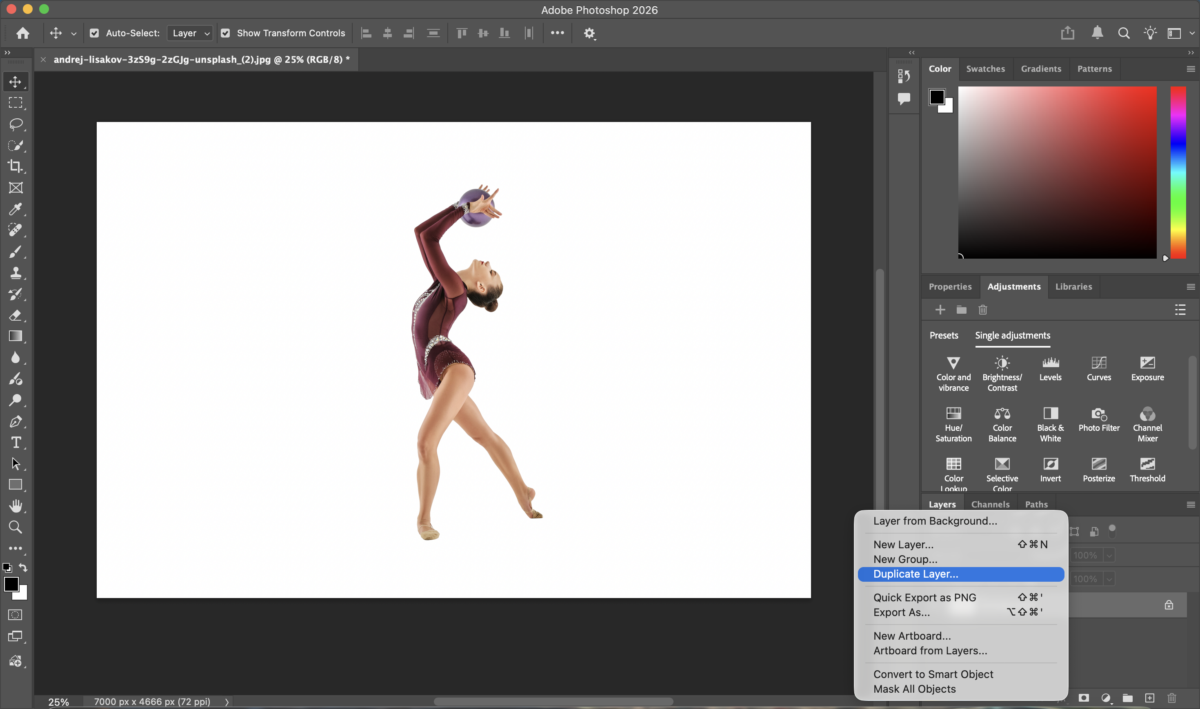This screenshot has width=1200, height=709.
Task: Open the Opacity dropdown in the Layers panel
Action: pos(1109,555)
